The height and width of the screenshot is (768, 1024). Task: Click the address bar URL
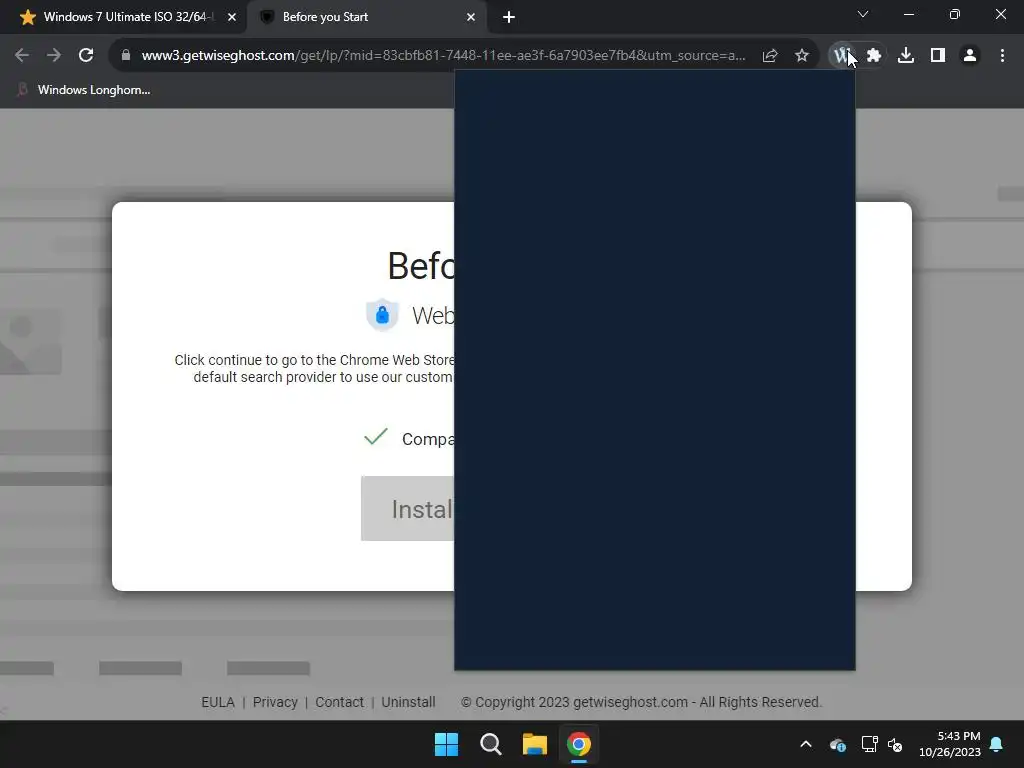(x=443, y=56)
